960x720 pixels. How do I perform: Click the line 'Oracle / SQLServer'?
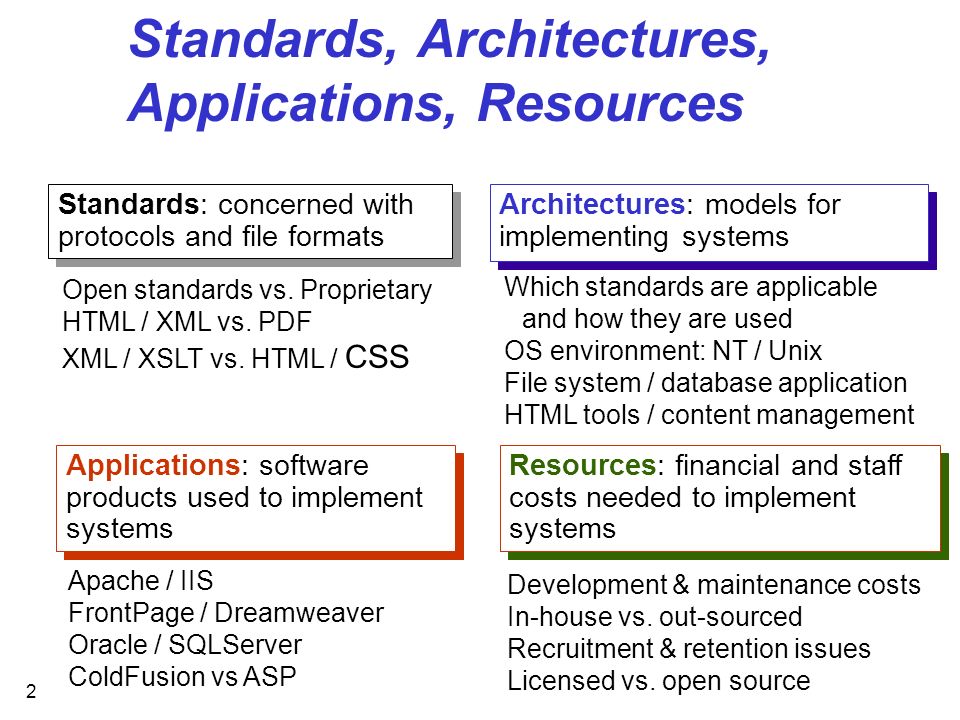pyautogui.click(x=185, y=645)
